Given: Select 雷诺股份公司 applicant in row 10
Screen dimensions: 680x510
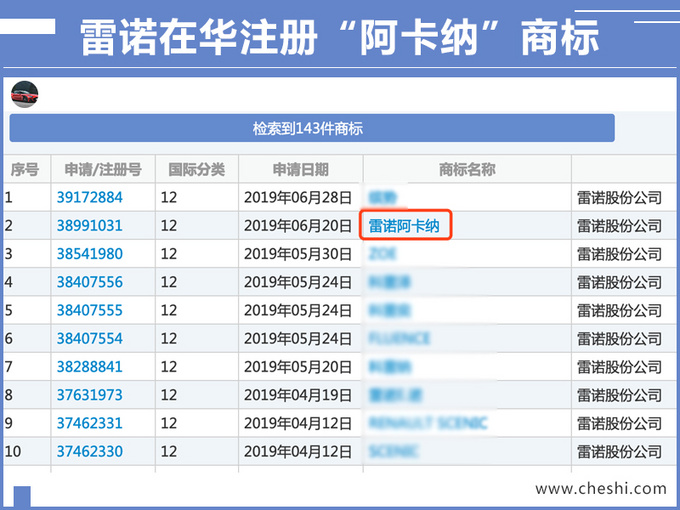Looking at the screenshot, I should pos(619,451).
